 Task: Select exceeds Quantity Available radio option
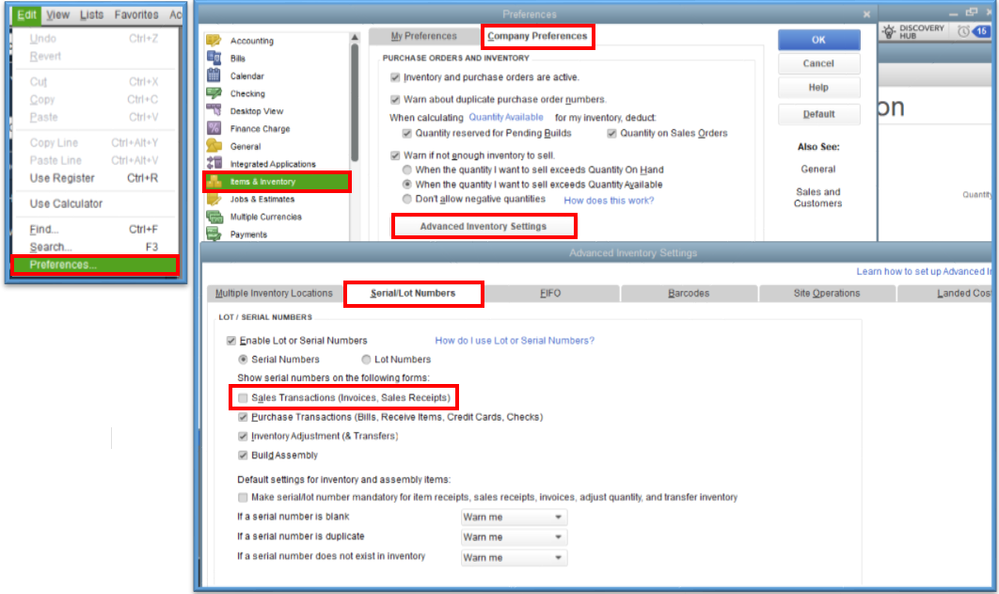407,184
